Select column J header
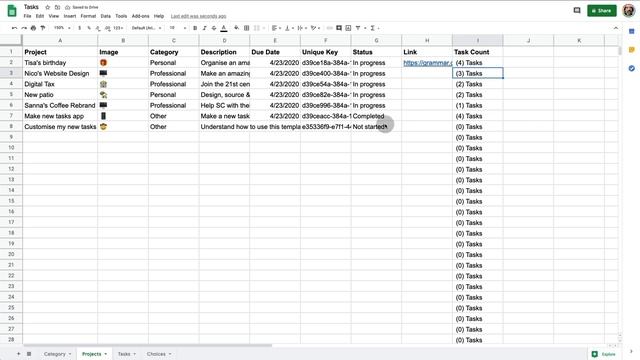Screen dimensions: 640x360 point(528,40)
